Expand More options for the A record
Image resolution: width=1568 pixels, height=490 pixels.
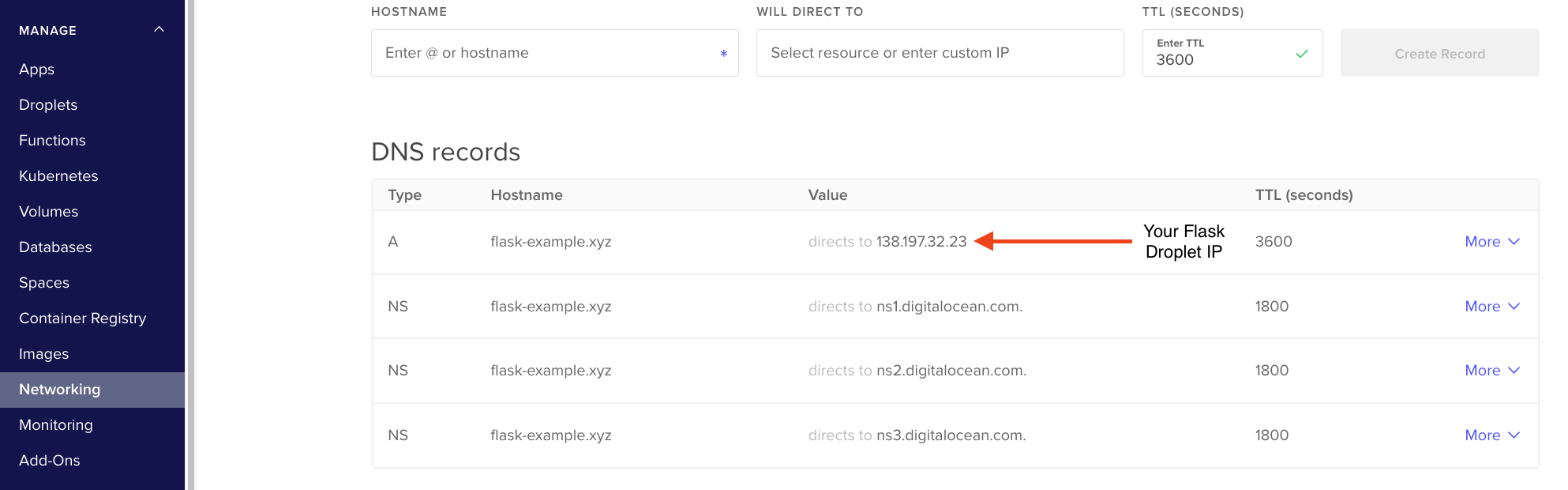(1491, 242)
